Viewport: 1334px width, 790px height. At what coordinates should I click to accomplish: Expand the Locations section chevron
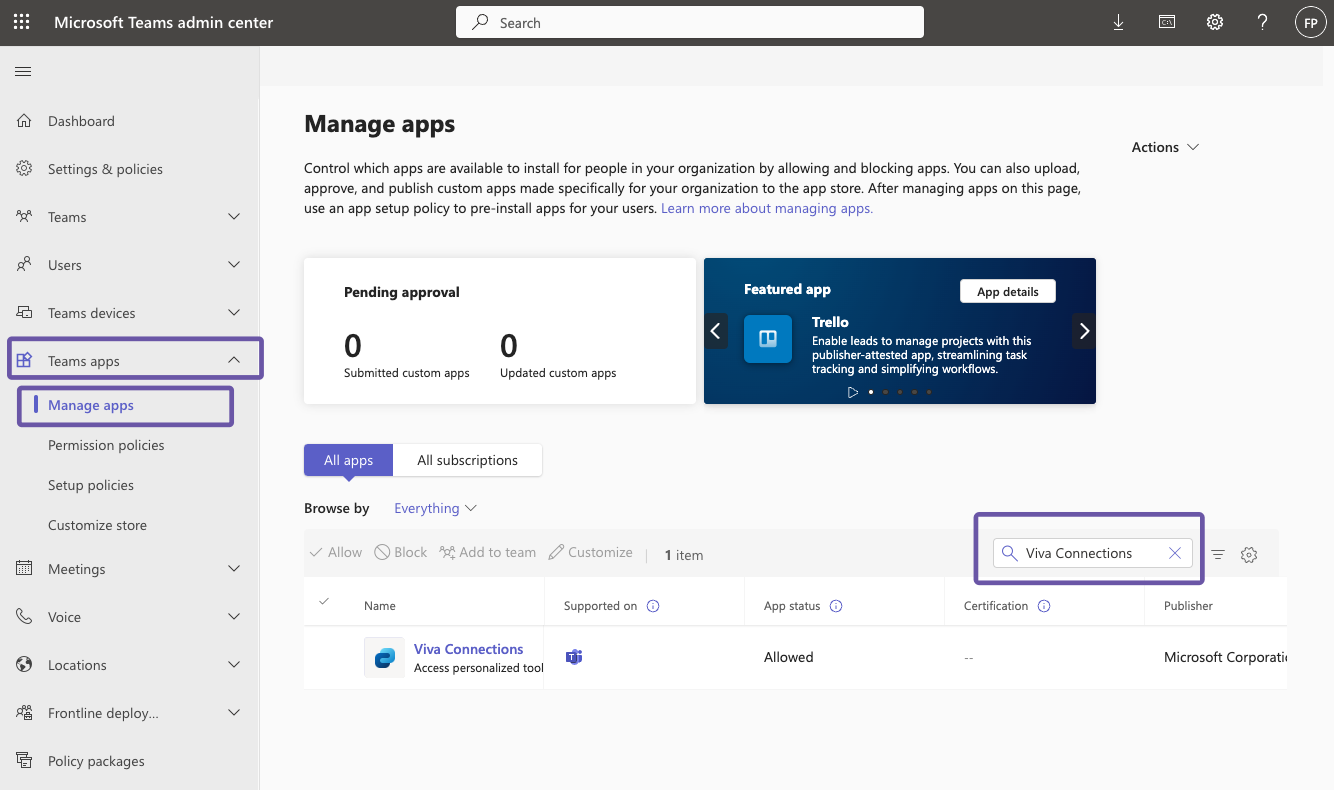click(x=234, y=665)
